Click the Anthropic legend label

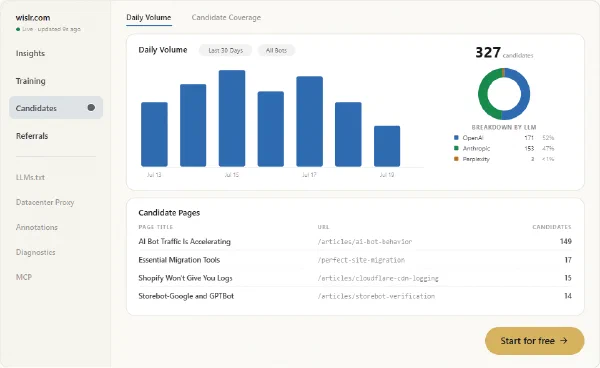click(476, 148)
